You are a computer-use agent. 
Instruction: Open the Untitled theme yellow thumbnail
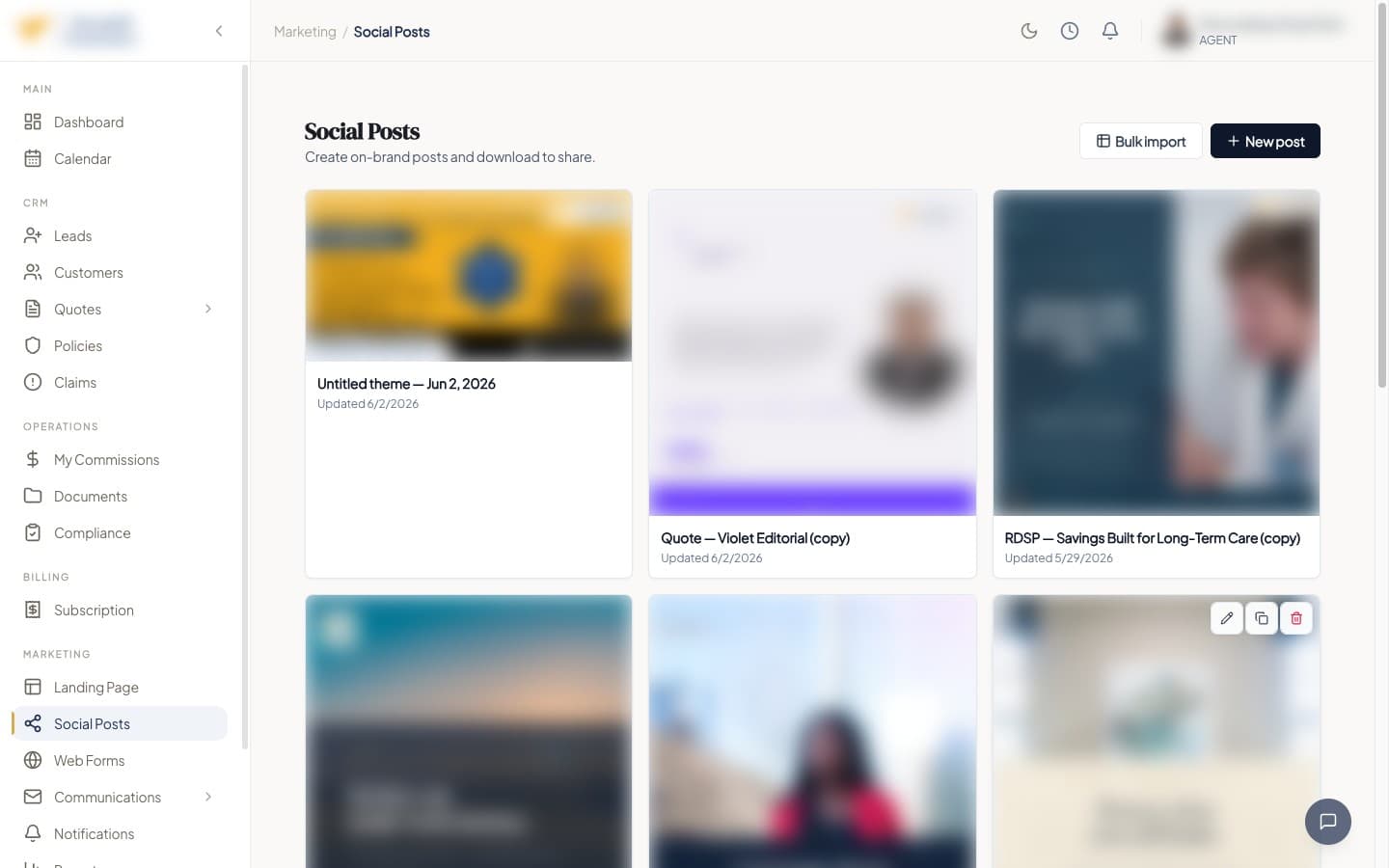click(469, 276)
